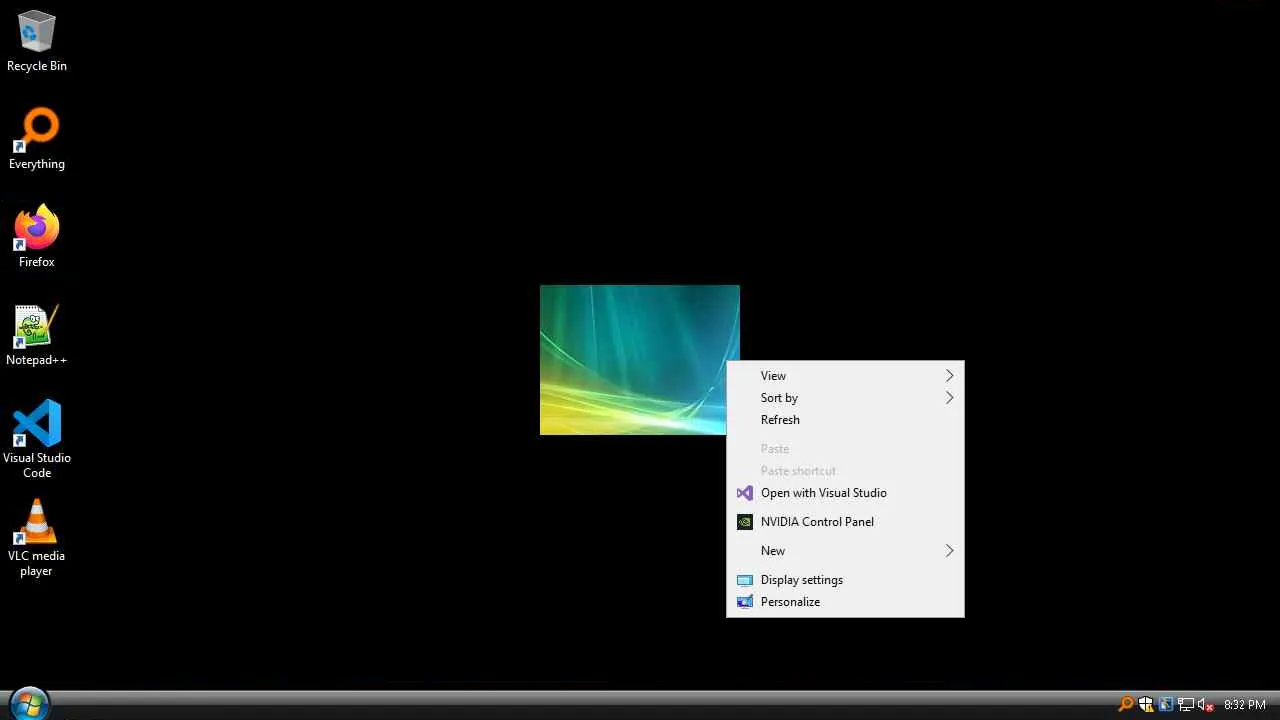Expand the New submenu arrow
The width and height of the screenshot is (1280, 720).
click(949, 551)
